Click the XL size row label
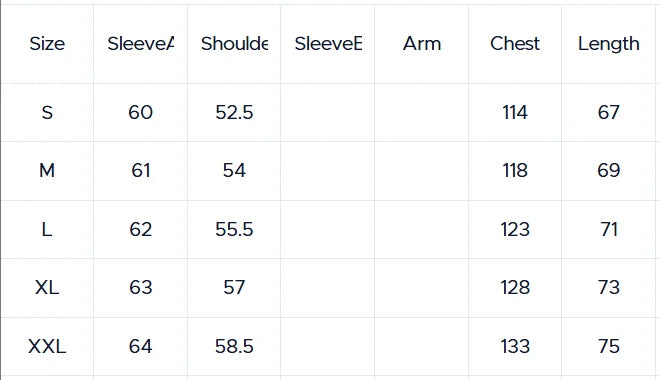The height and width of the screenshot is (380, 660). (47, 288)
